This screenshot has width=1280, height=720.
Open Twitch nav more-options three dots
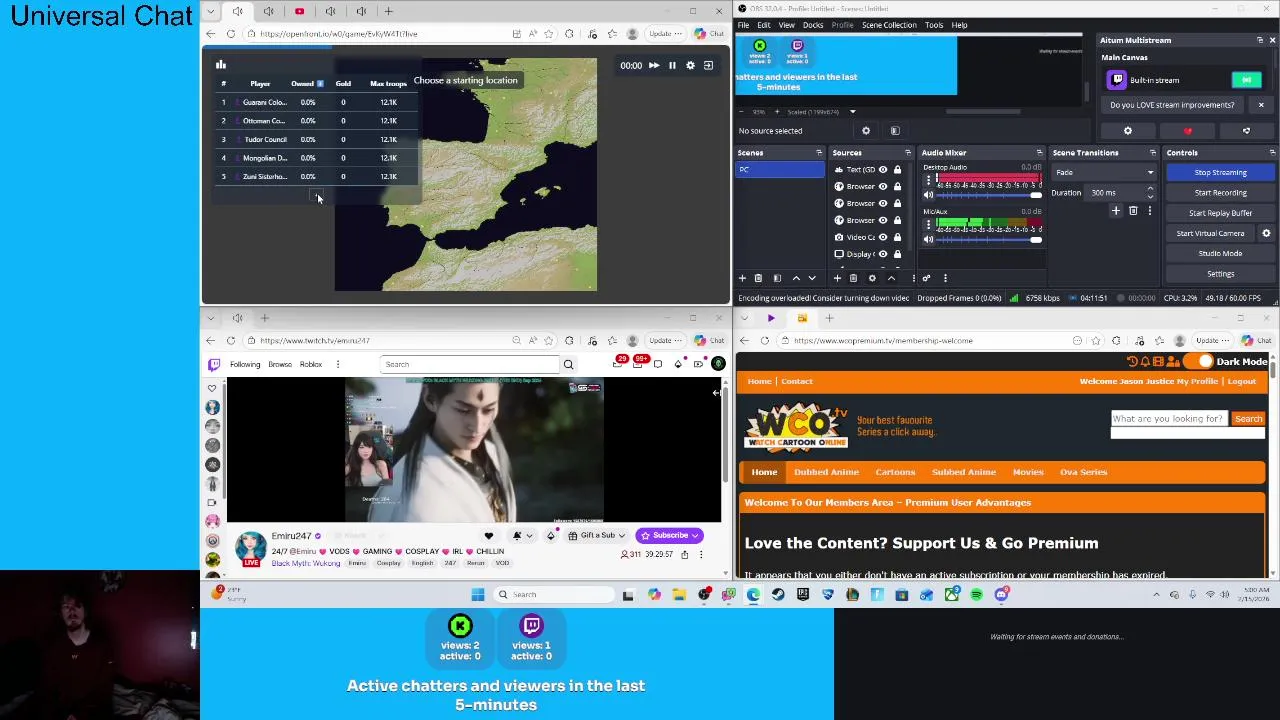(x=338, y=364)
